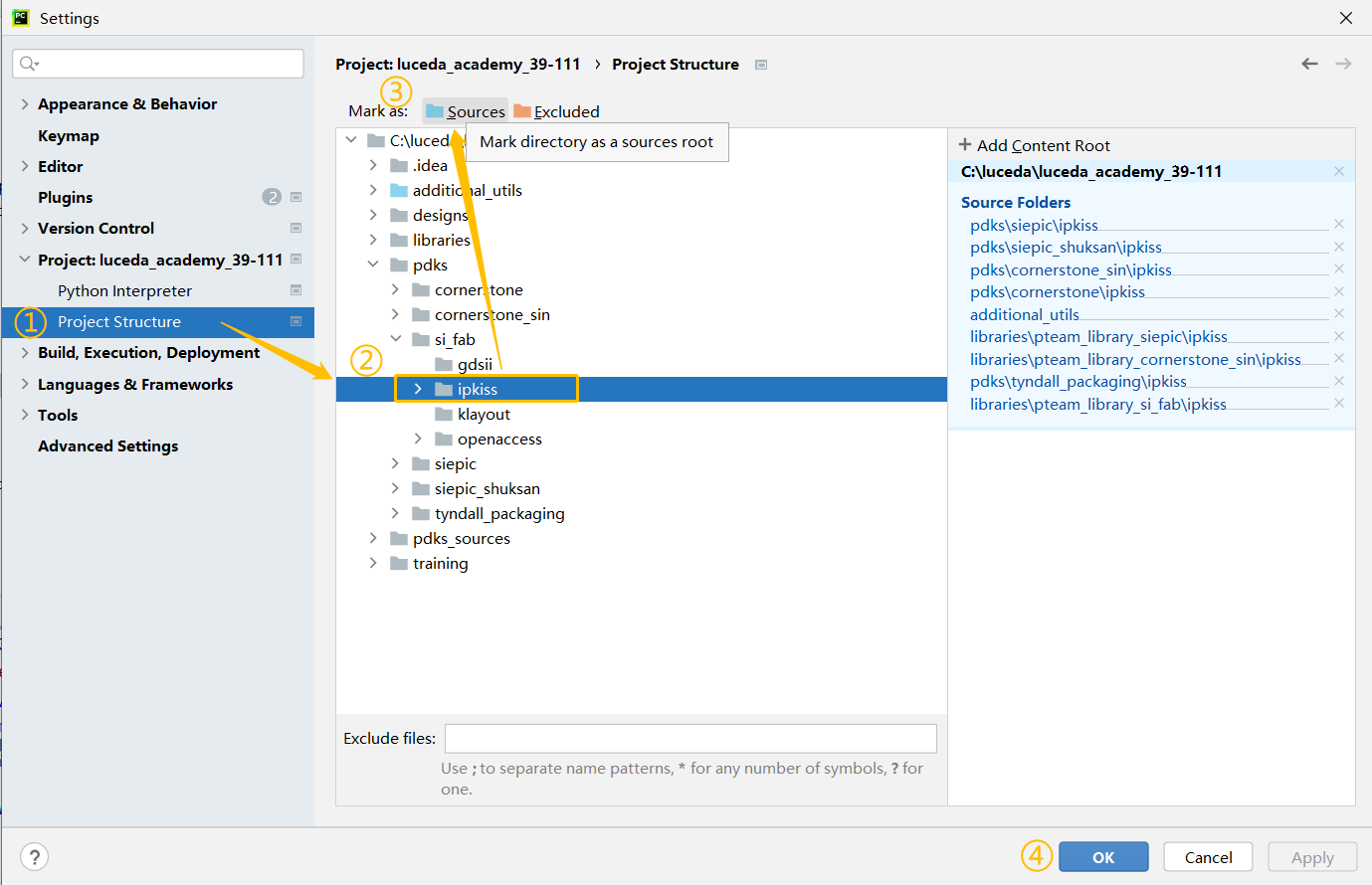
Task: Expand the training folder
Action: [373, 563]
